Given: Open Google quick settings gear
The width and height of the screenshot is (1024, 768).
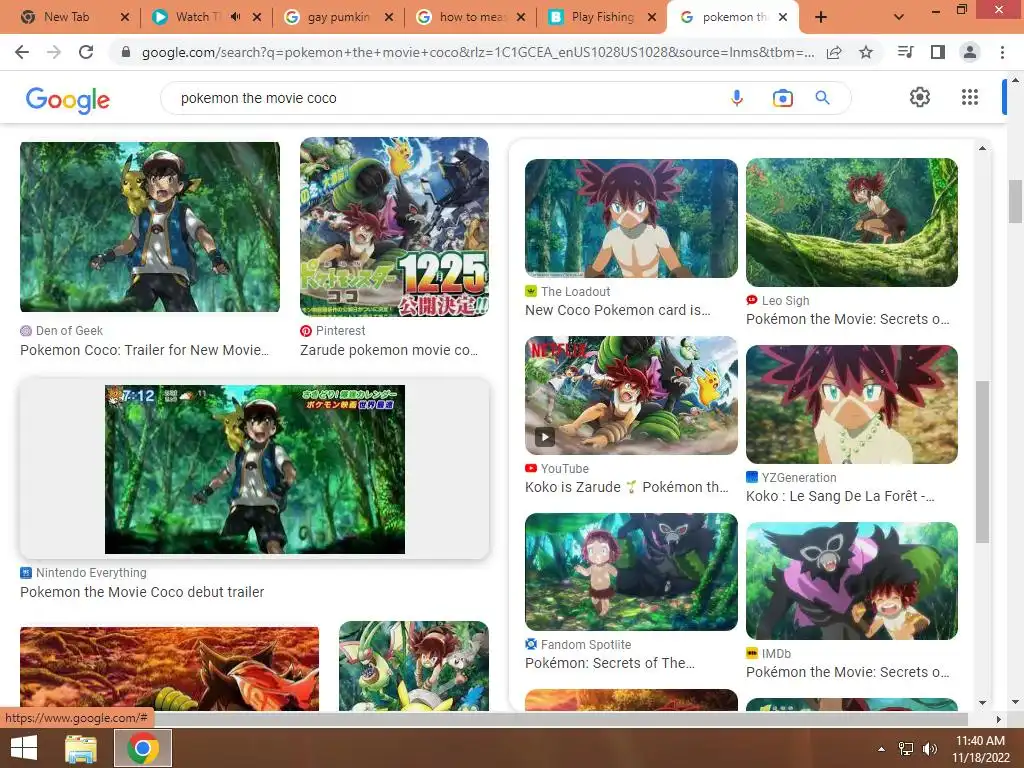Looking at the screenshot, I should tap(920, 97).
